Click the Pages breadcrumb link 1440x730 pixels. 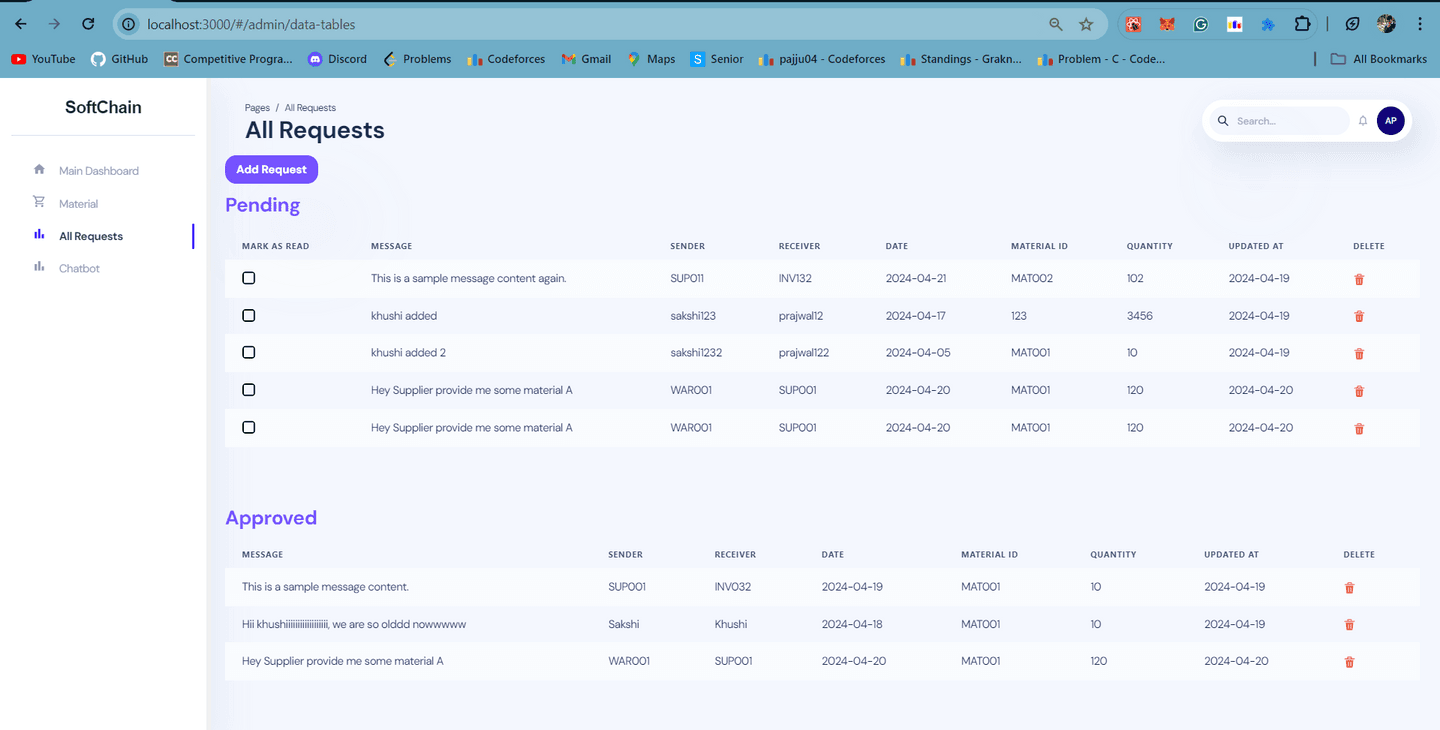click(257, 107)
